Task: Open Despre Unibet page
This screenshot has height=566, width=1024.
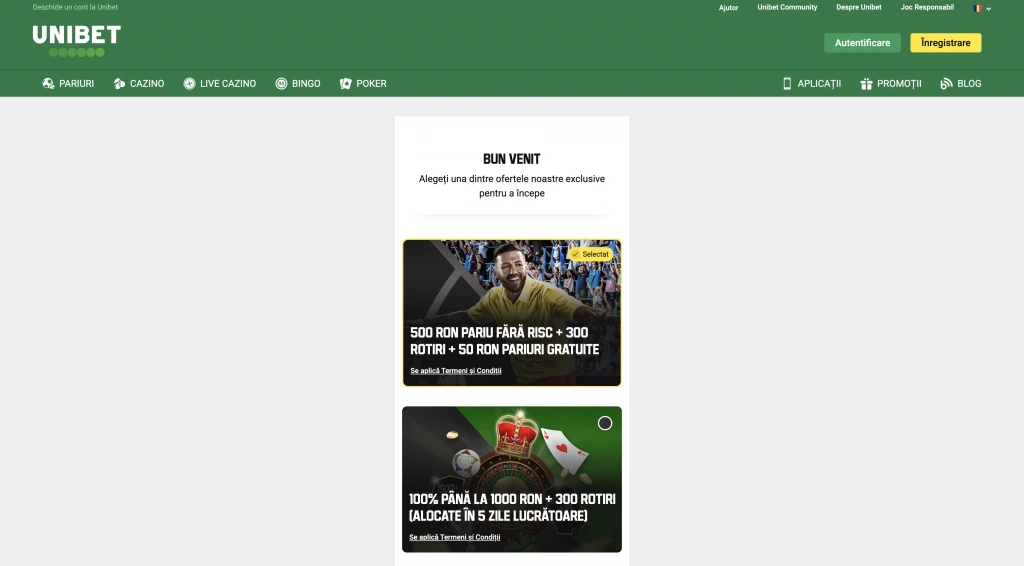Action: tap(859, 8)
